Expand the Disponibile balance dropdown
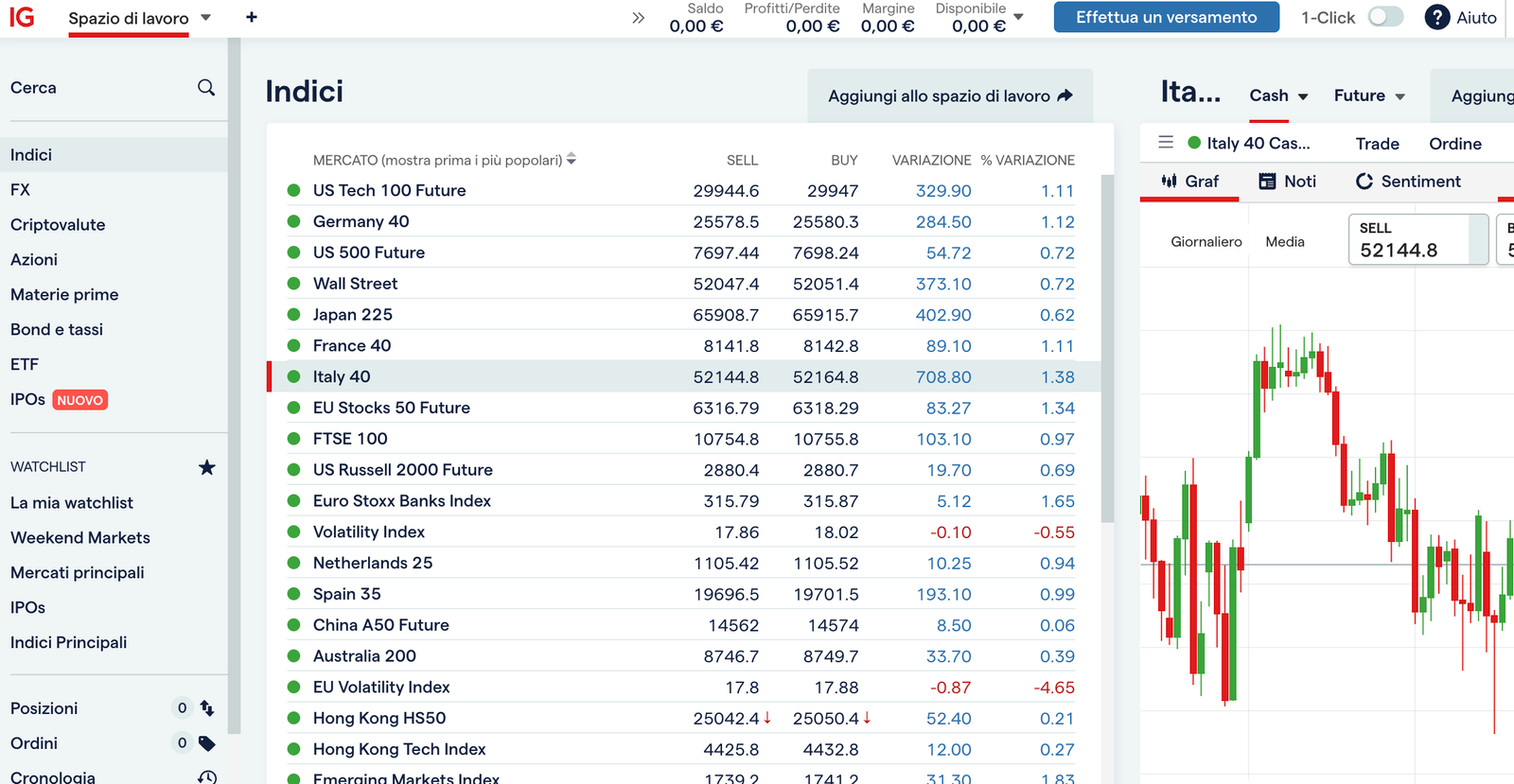Viewport: 1514px width, 784px height. [x=1019, y=17]
